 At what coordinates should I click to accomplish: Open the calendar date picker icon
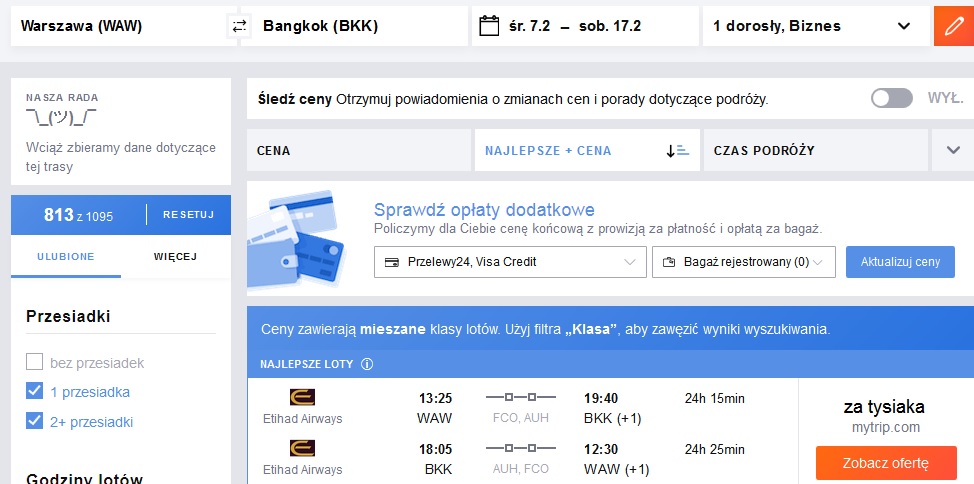click(489, 26)
